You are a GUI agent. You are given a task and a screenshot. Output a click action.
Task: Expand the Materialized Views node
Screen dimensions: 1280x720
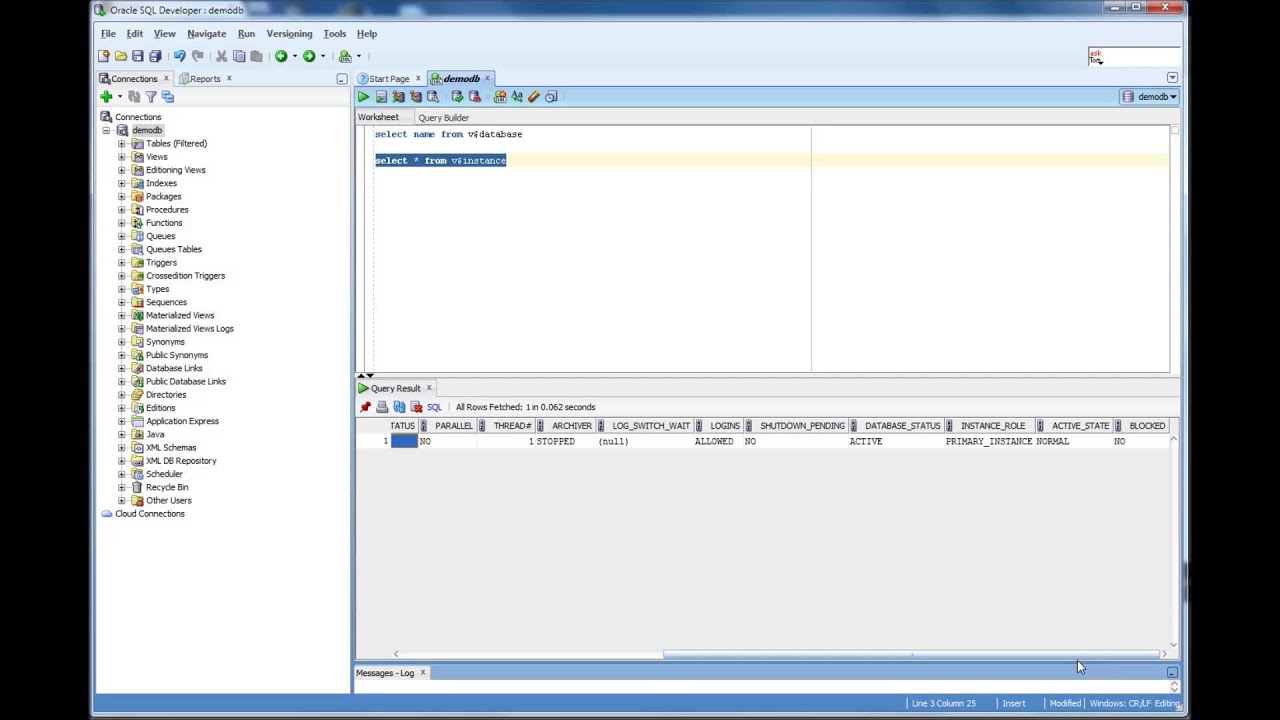tap(122, 316)
